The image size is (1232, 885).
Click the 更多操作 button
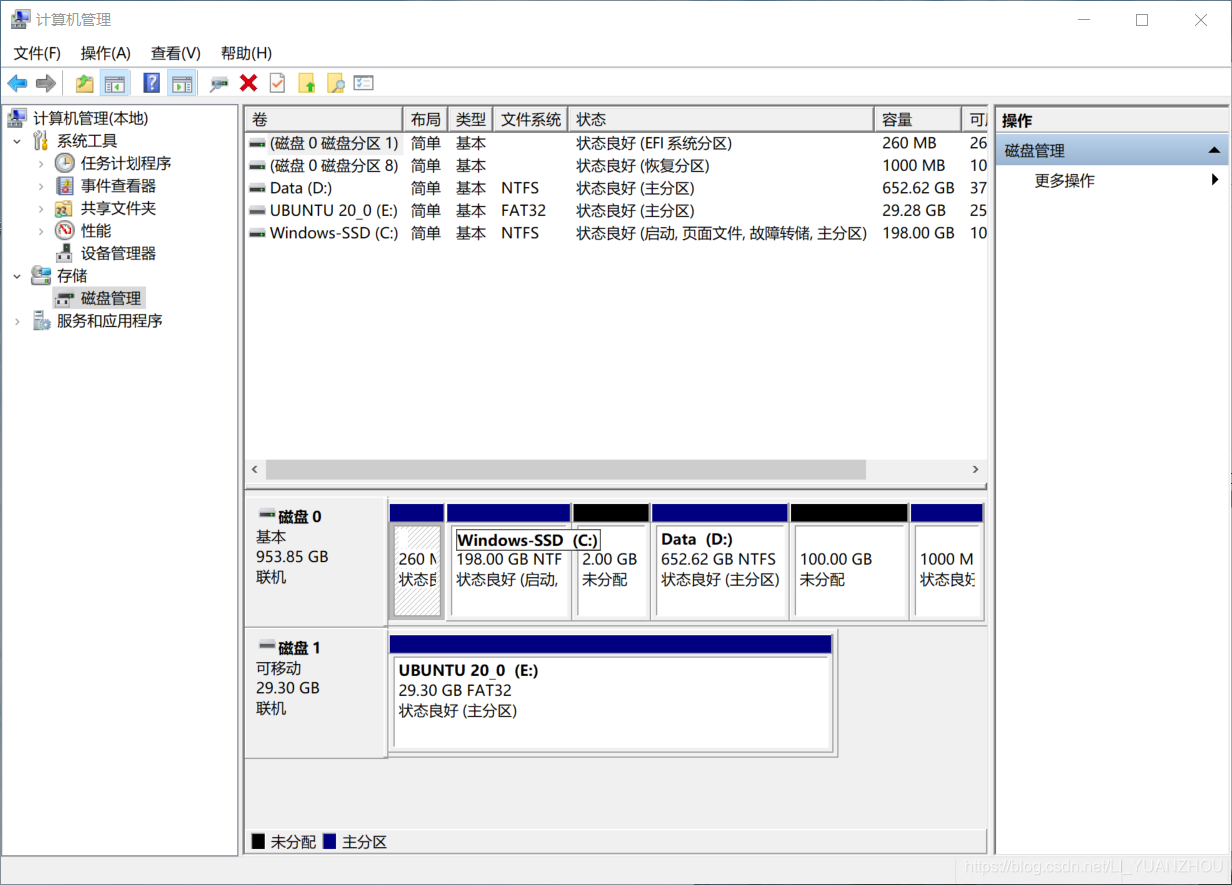[x=1065, y=179]
